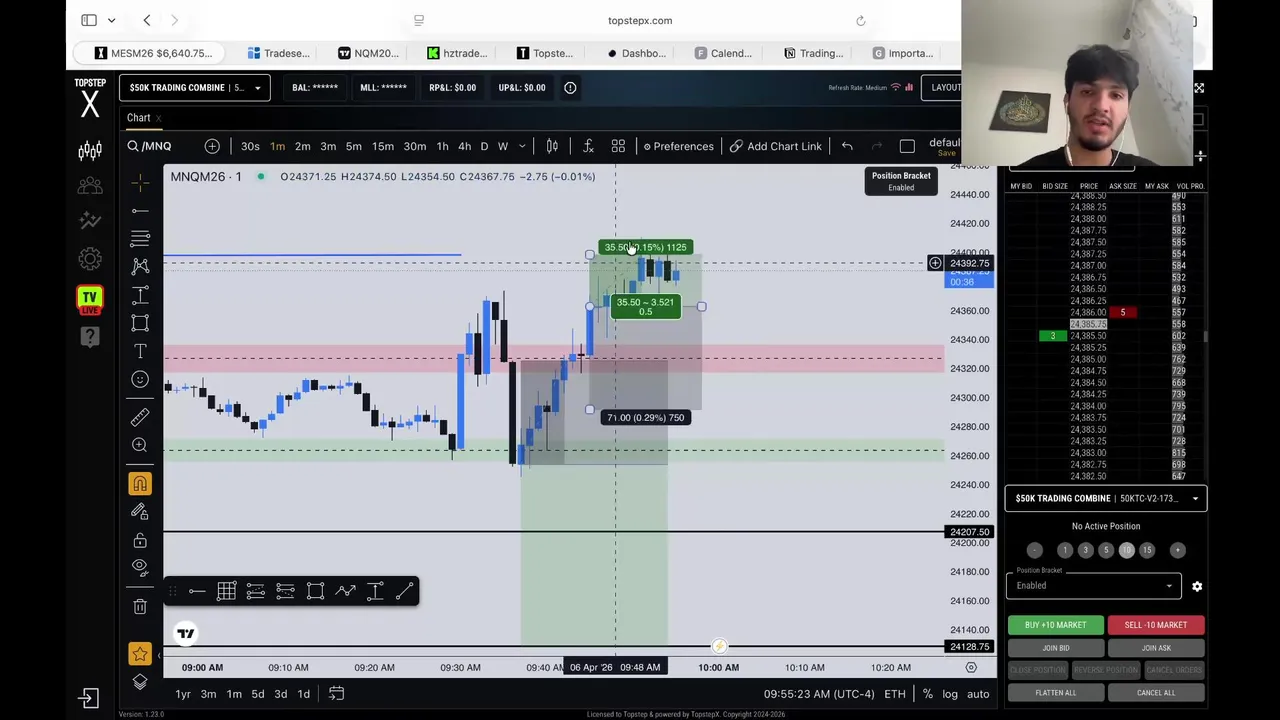This screenshot has width=1280, height=720.
Task: Open the chart candlestick sidebar icon
Action: 90,151
